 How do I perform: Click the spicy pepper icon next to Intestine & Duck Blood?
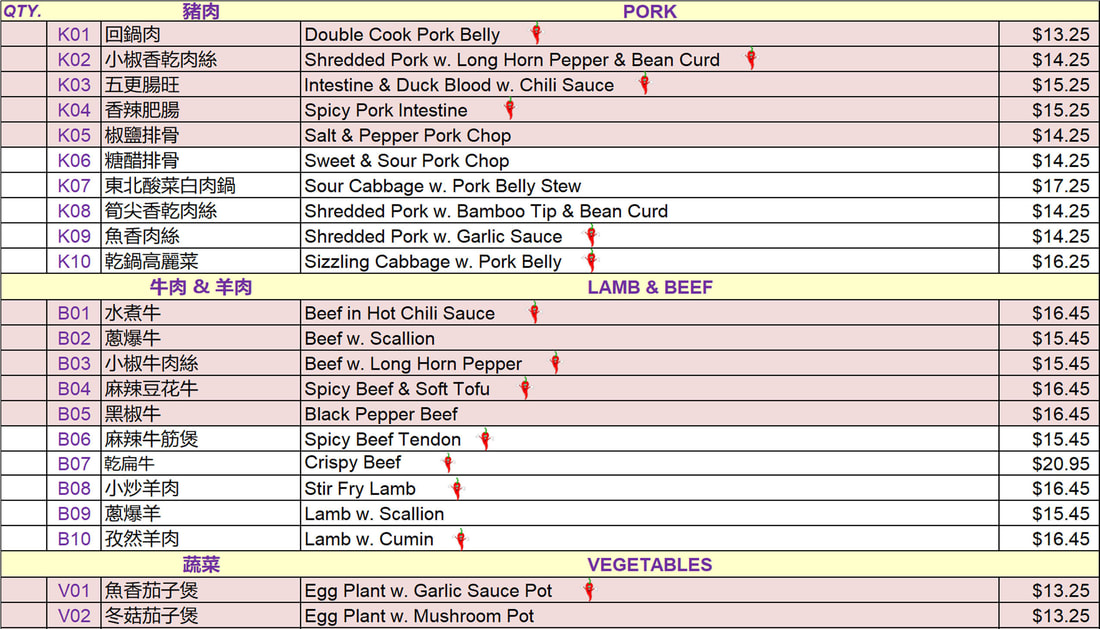click(x=644, y=84)
